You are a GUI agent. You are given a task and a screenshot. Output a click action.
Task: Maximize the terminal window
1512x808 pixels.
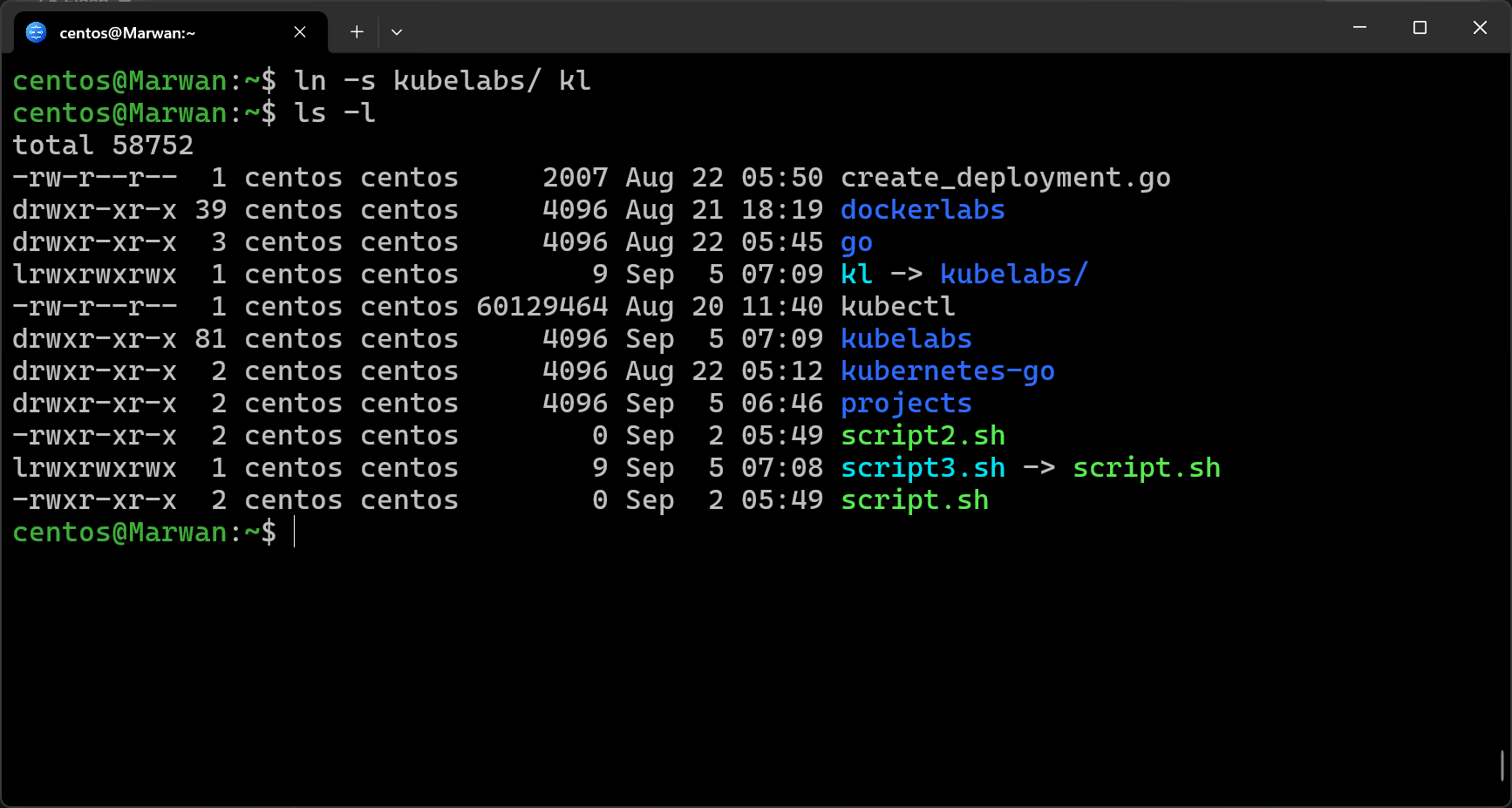[1420, 28]
